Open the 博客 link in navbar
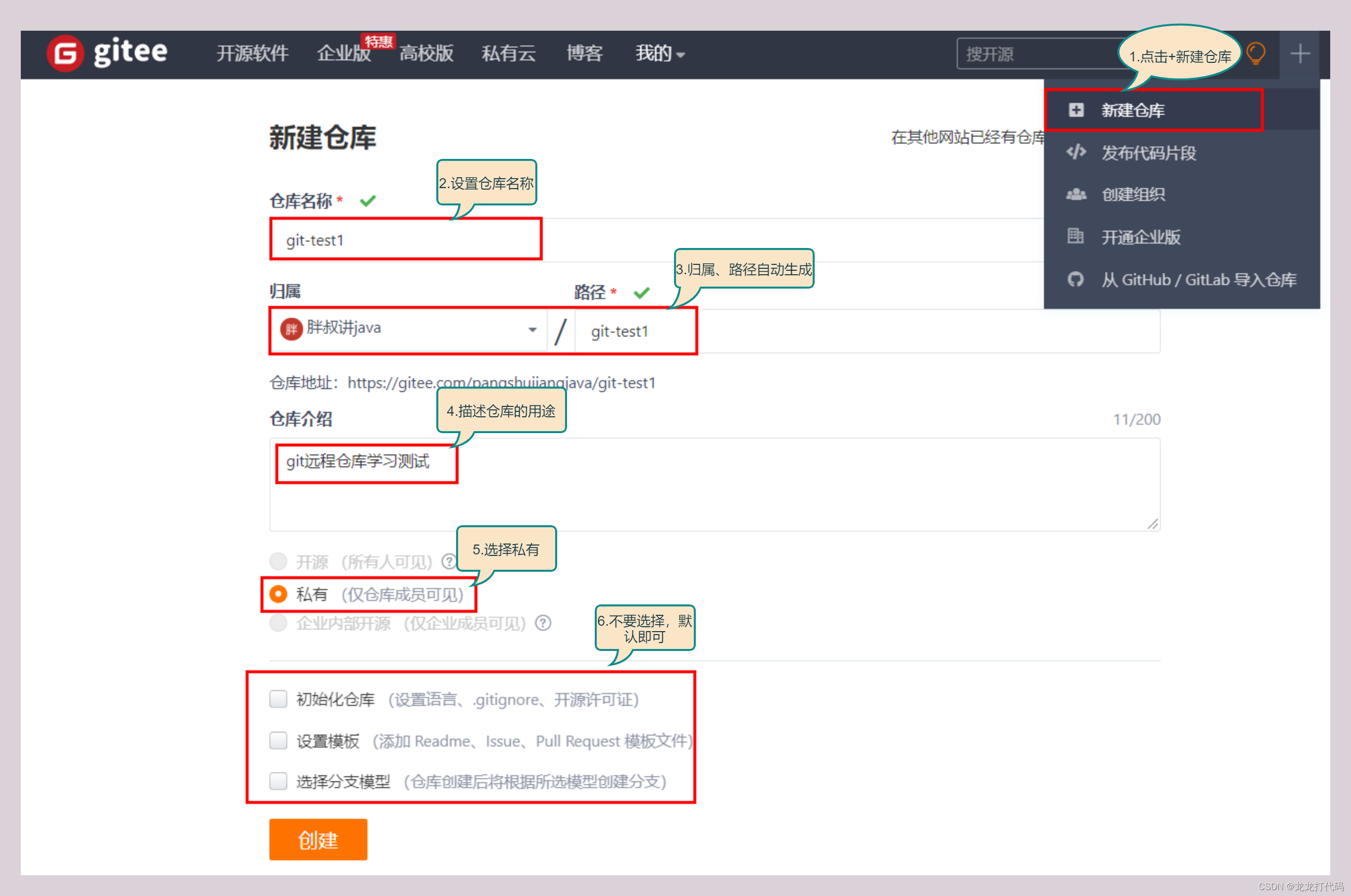Screen dimensions: 1351x896 click(x=584, y=54)
